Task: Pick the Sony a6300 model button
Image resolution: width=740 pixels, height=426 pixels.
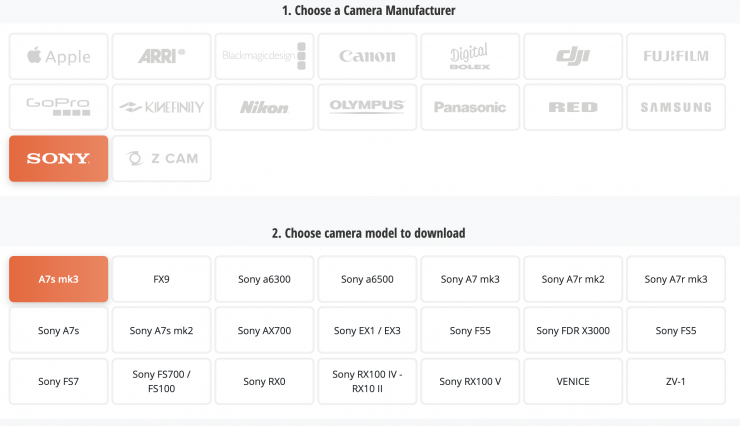Action: pos(264,279)
